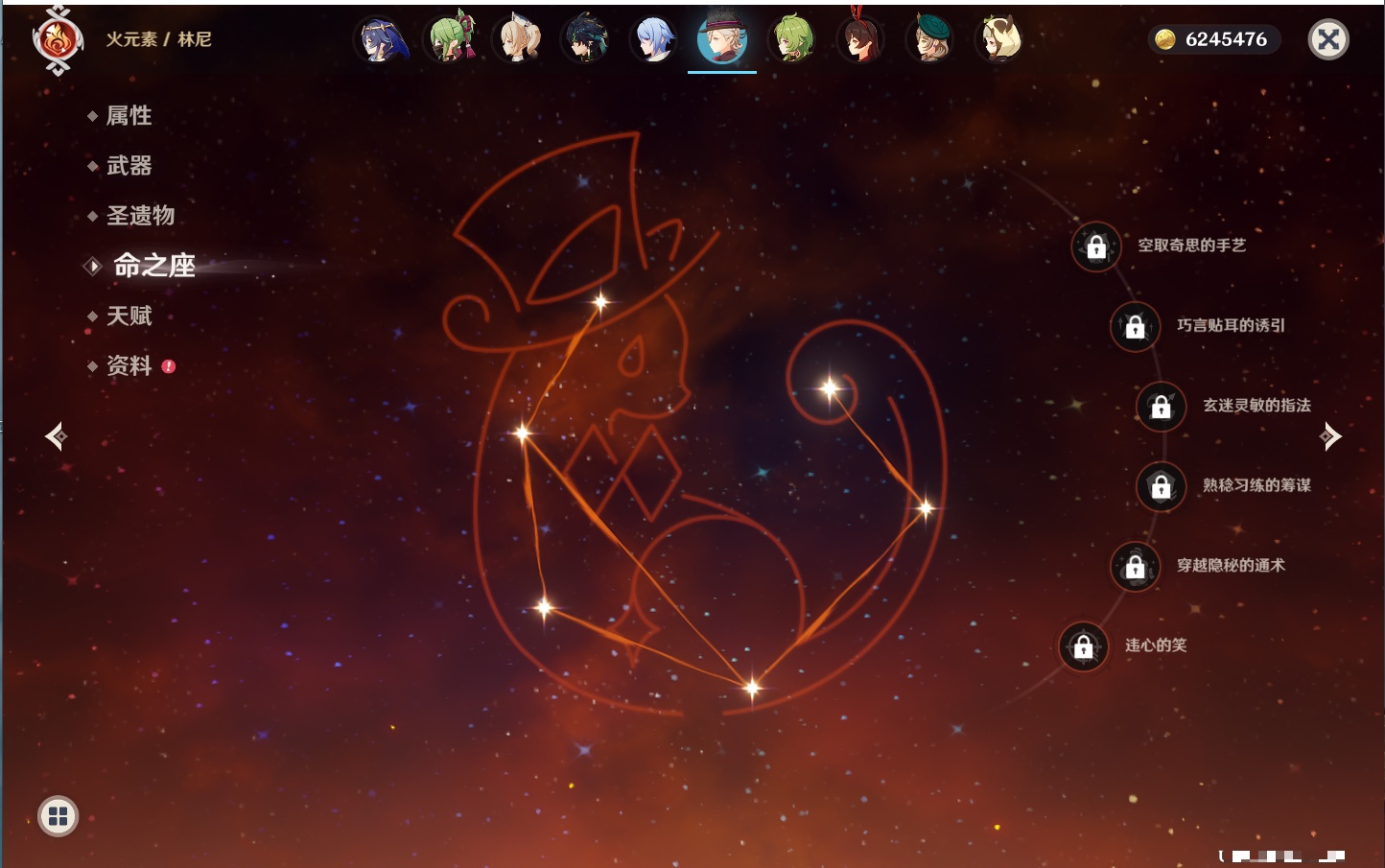The width and height of the screenshot is (1385, 868).
Task: Select the masked green-haired character portrait
Action: pos(450,40)
